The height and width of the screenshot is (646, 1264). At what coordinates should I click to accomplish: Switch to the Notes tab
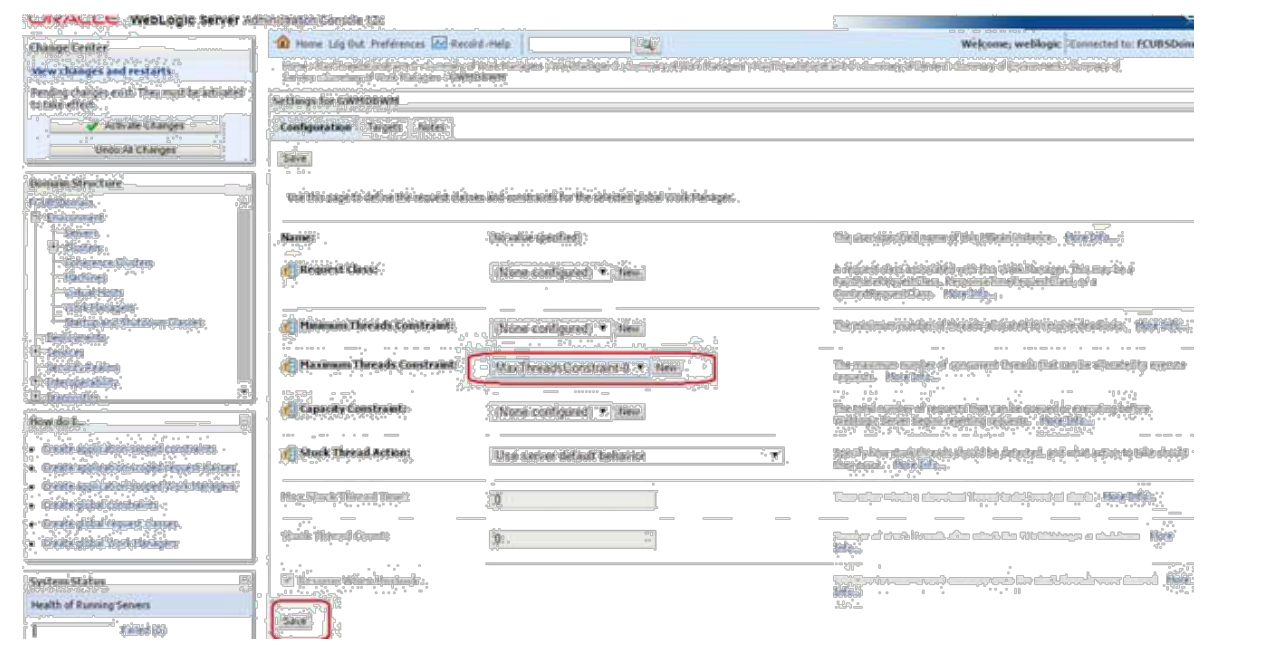(x=433, y=128)
